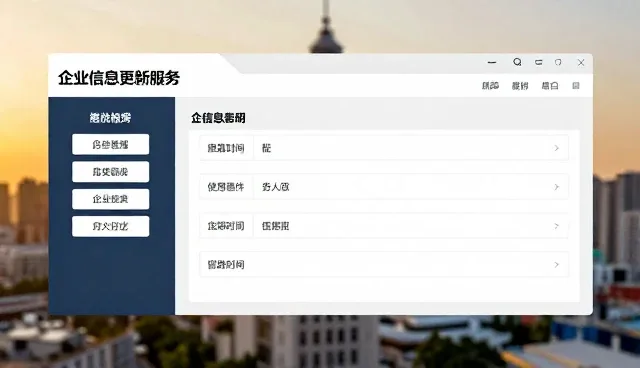This screenshot has width=640, height=368.
Task: Click the three-character value in the third row
Action: tap(276, 226)
